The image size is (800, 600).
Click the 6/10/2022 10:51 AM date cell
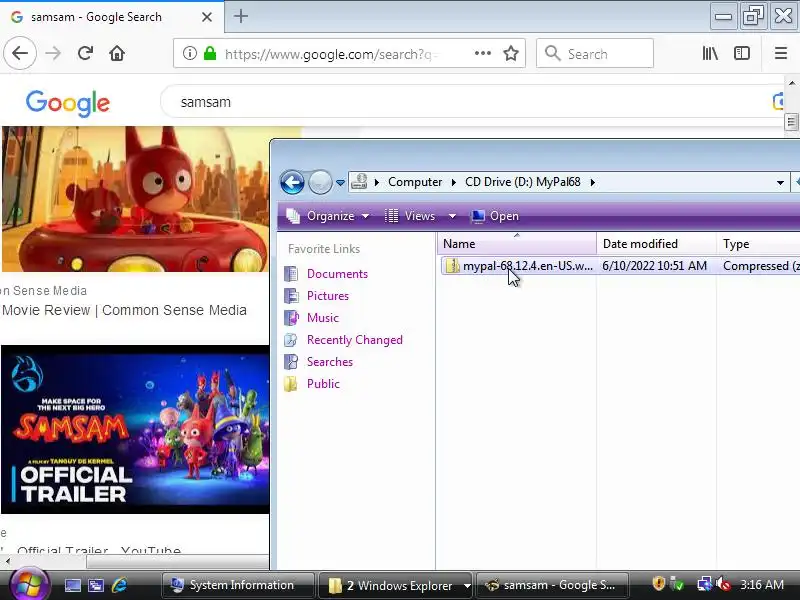tap(655, 266)
